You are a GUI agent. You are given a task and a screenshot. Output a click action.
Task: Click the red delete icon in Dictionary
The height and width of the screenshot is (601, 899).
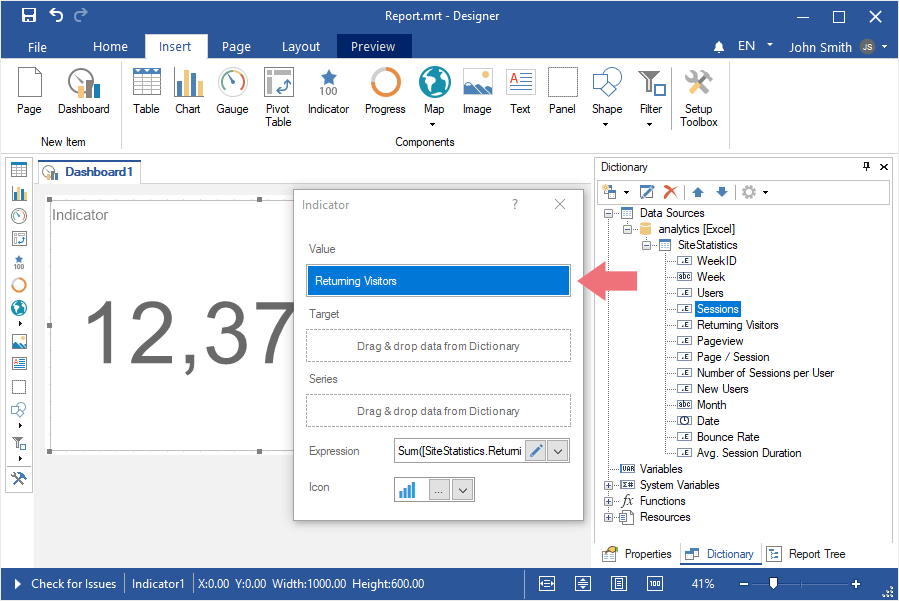tap(671, 192)
